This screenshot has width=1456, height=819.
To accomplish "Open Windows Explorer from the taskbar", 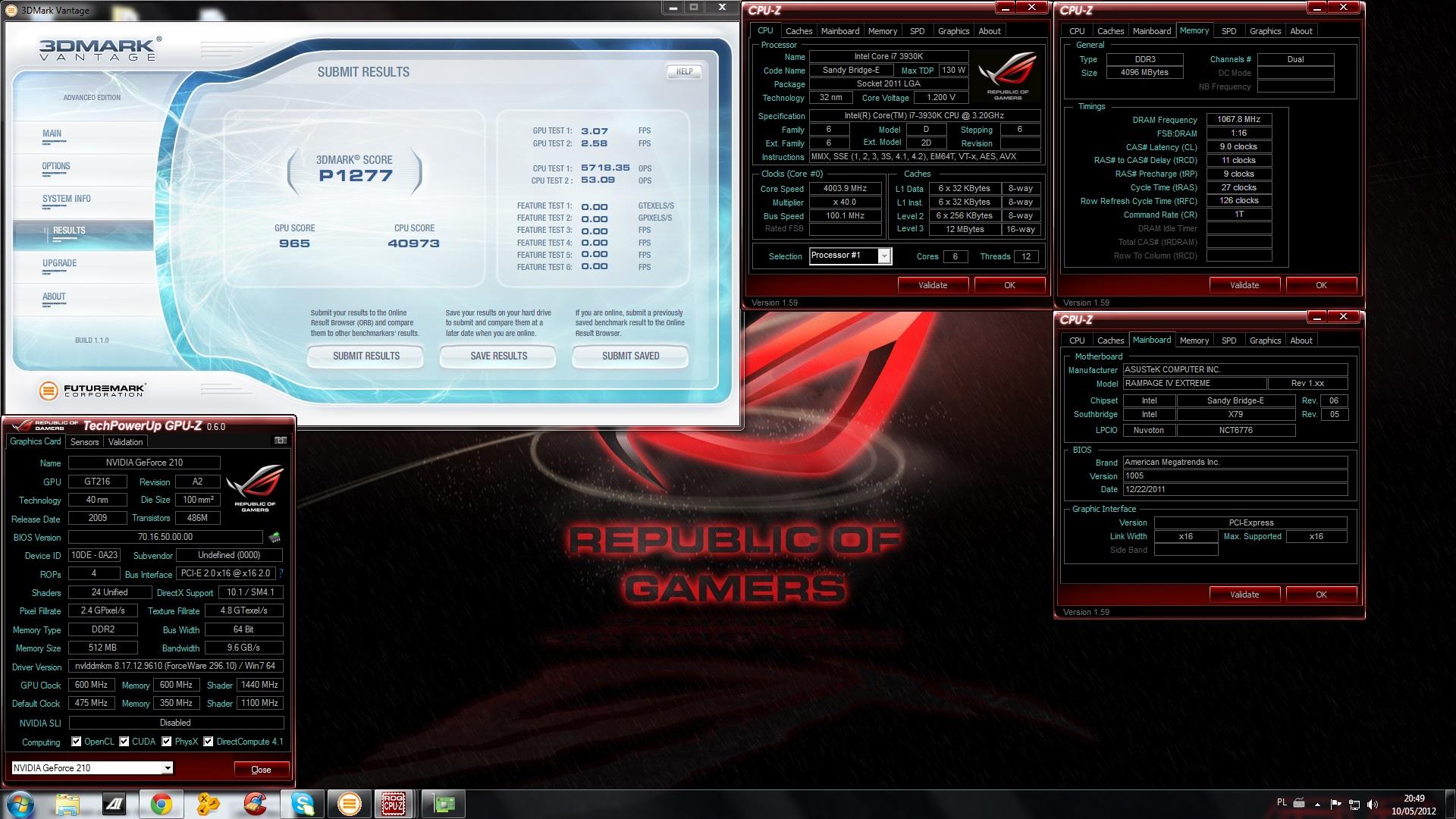I will tap(67, 804).
